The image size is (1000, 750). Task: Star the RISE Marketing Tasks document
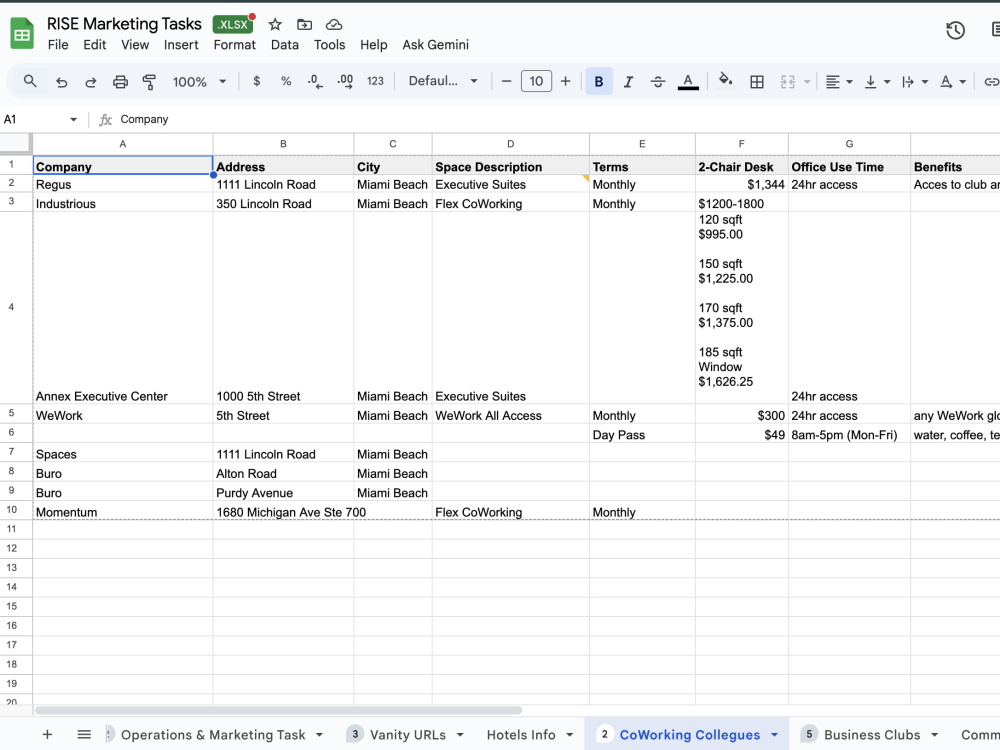click(275, 25)
